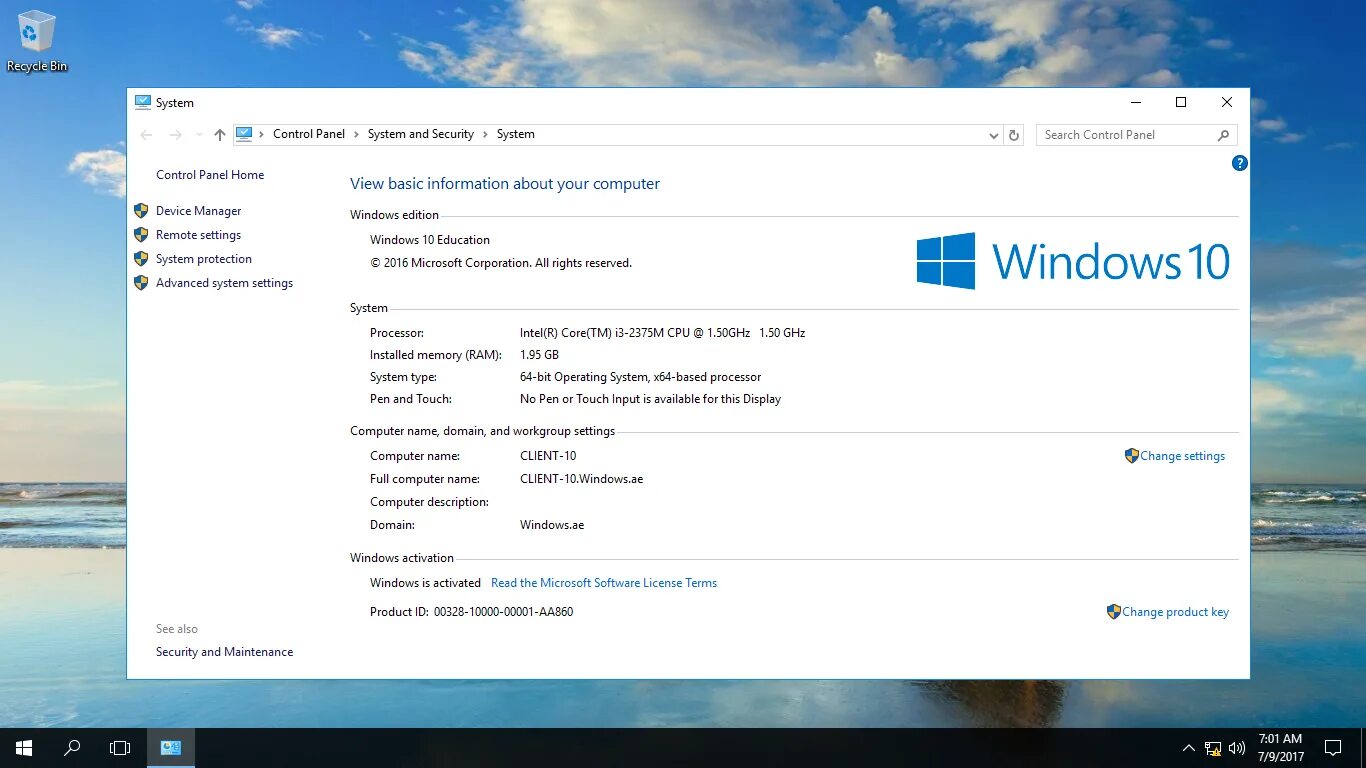Open Security and Maintenance link
The height and width of the screenshot is (768, 1366).
pos(224,652)
